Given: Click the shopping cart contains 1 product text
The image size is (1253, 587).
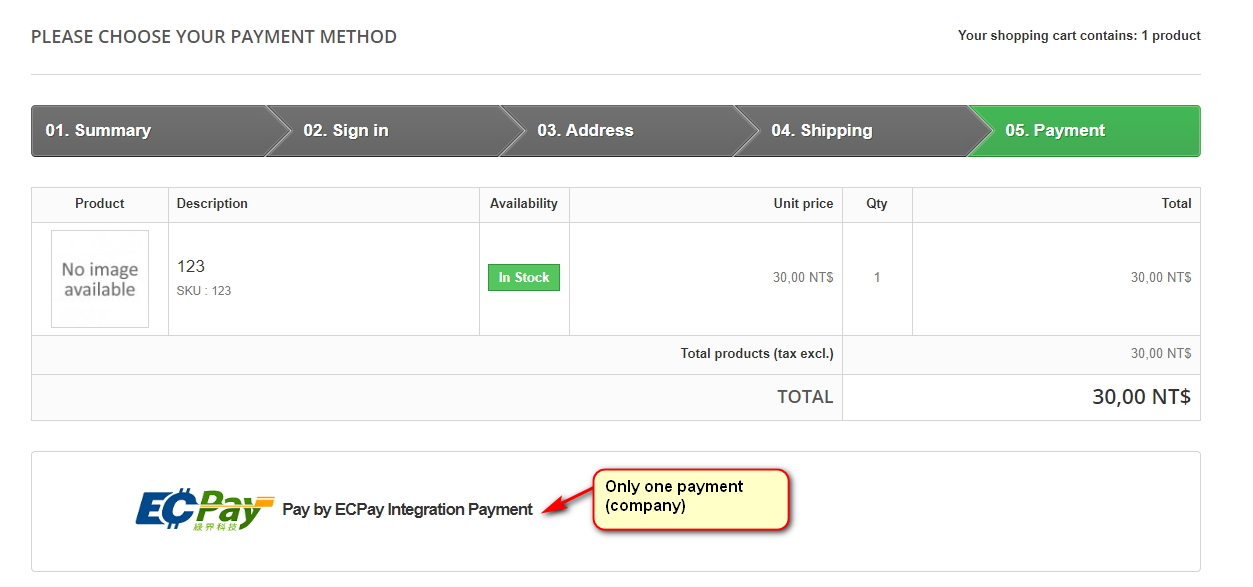Looking at the screenshot, I should (1079, 35).
